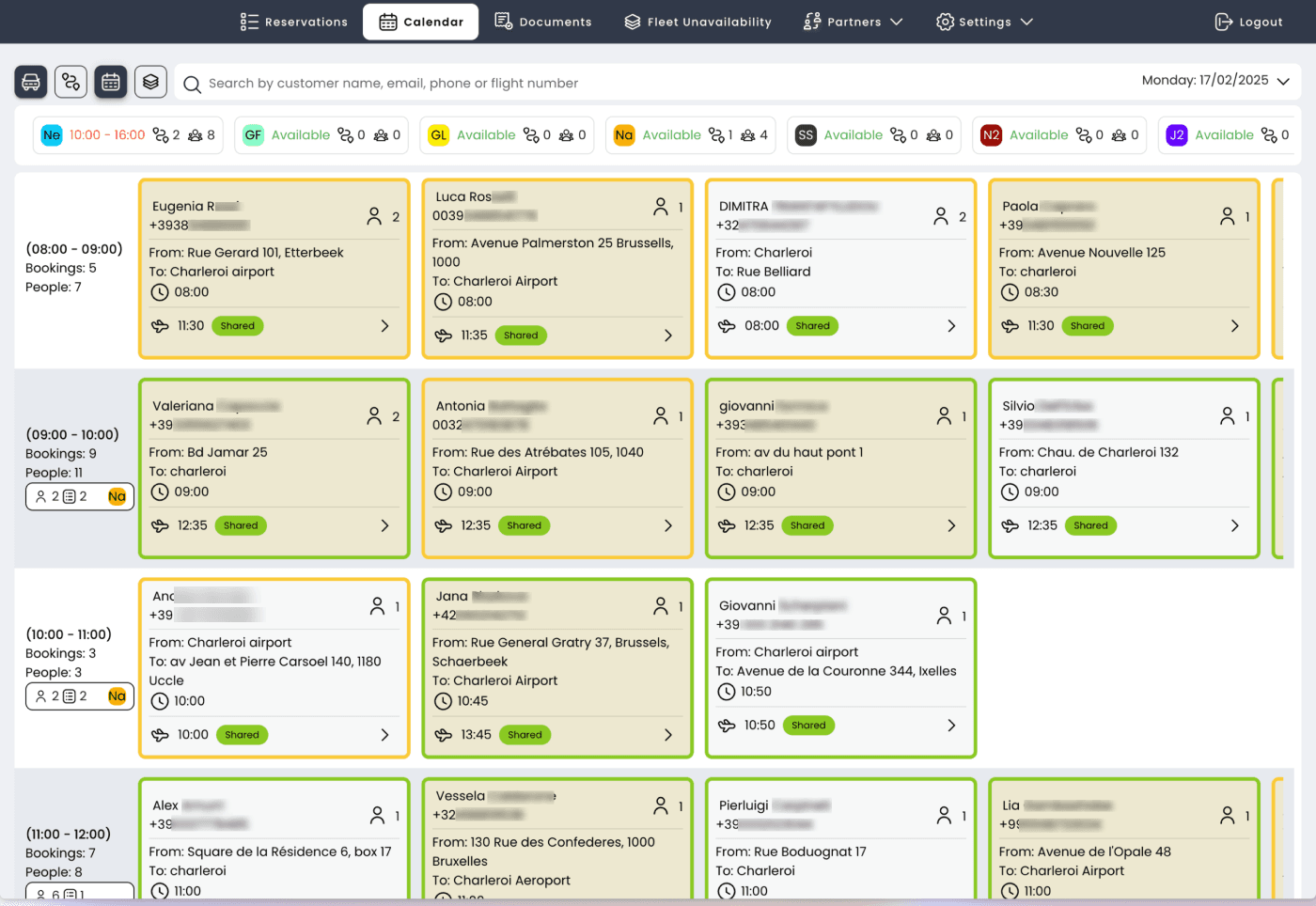Click passenger icon on Antonia booking card
Viewport: 1316px width, 906px height.
click(661, 414)
